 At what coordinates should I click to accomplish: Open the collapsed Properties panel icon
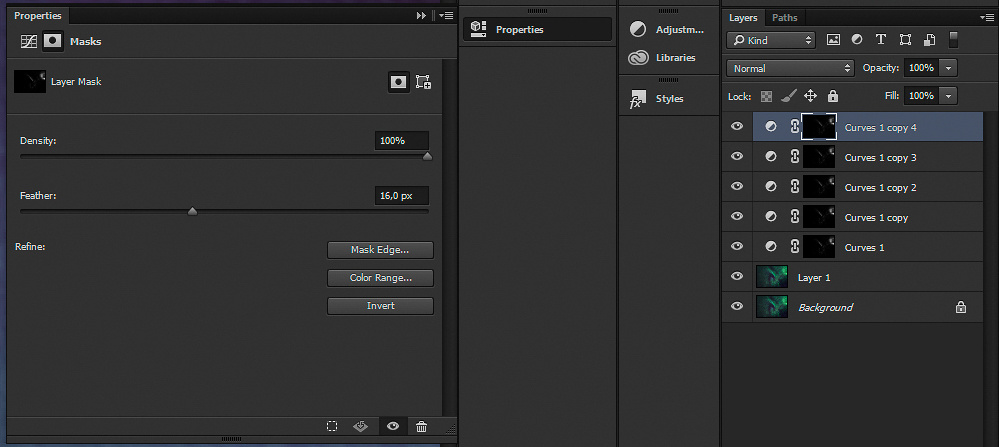[478, 29]
